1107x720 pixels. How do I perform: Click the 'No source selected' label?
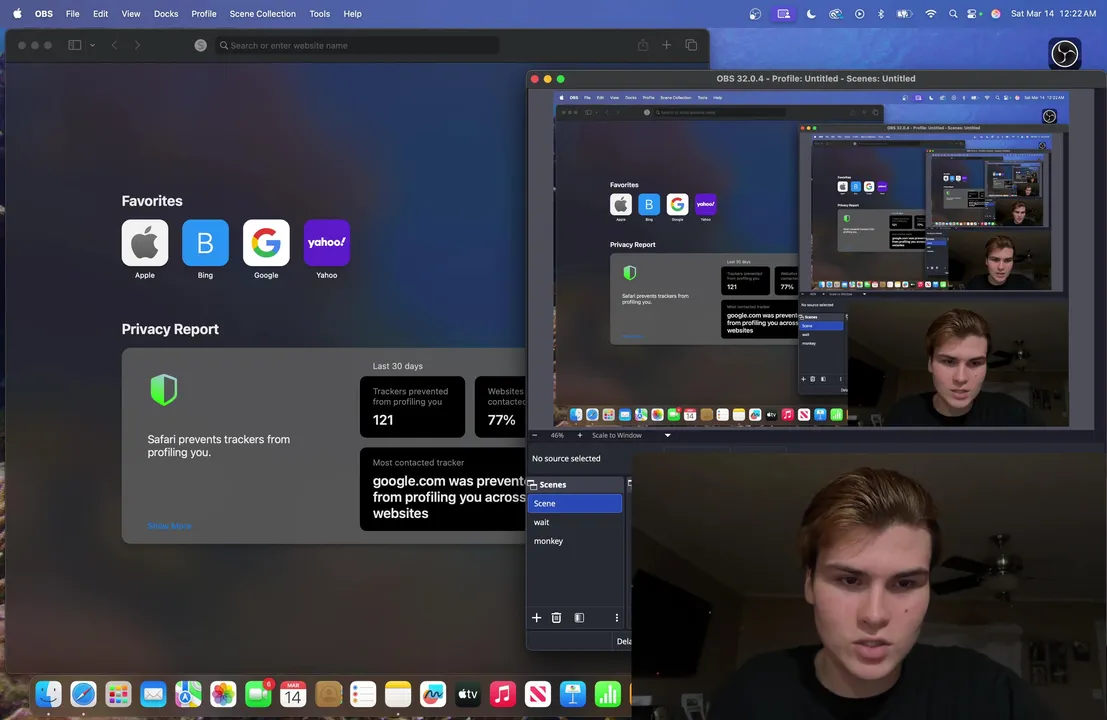(566, 459)
